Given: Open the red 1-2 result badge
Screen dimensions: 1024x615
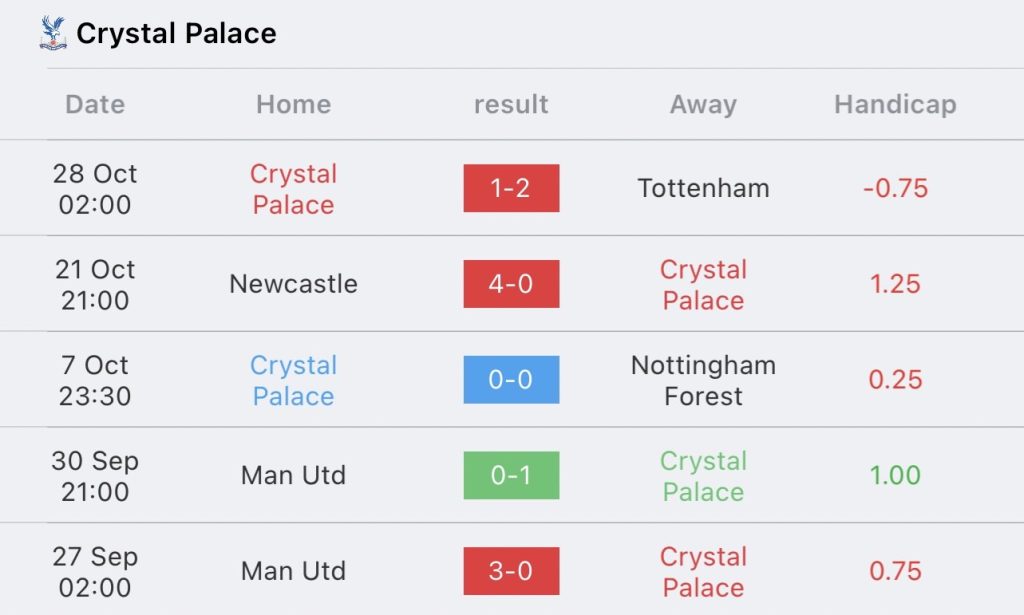Looking at the screenshot, I should tap(511, 188).
